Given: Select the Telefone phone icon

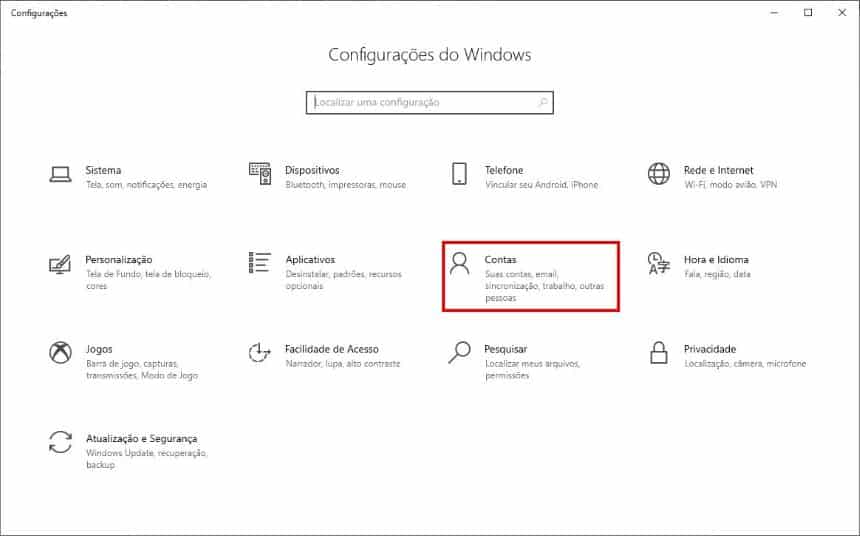Looking at the screenshot, I should [460, 173].
